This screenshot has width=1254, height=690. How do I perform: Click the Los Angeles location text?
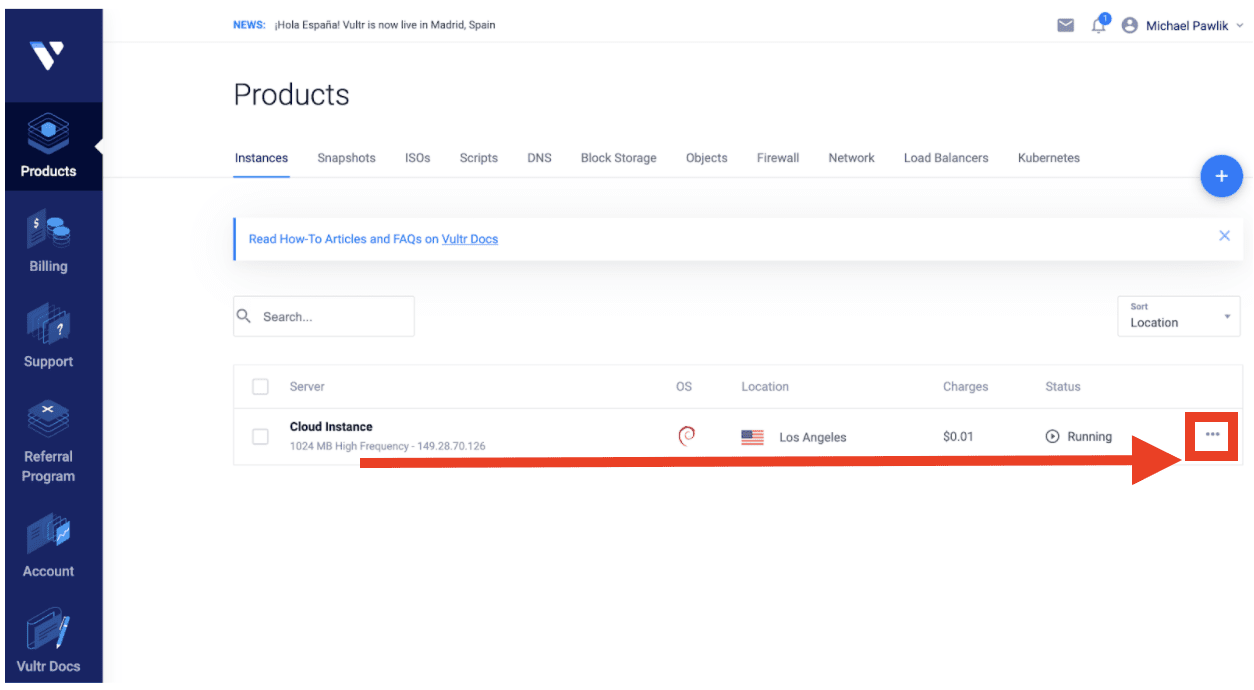point(813,437)
